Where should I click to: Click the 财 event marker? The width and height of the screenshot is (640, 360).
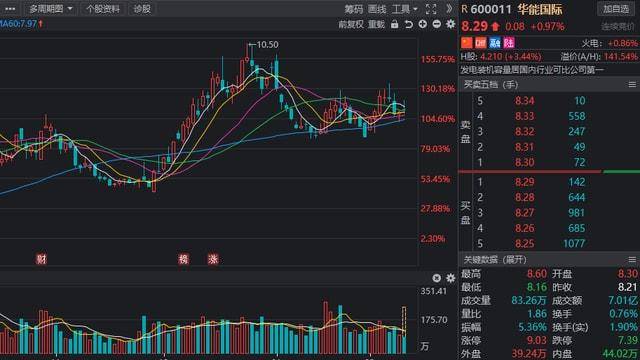point(42,259)
